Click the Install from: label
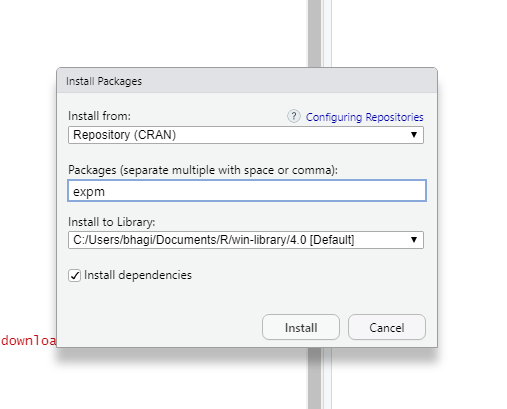 click(99, 116)
